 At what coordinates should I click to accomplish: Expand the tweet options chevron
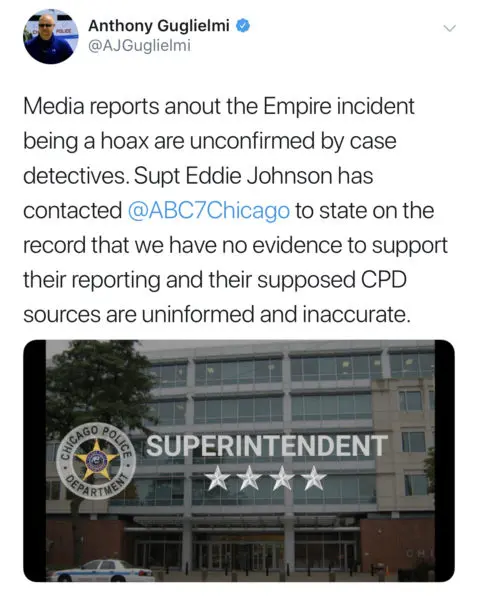pyautogui.click(x=449, y=28)
